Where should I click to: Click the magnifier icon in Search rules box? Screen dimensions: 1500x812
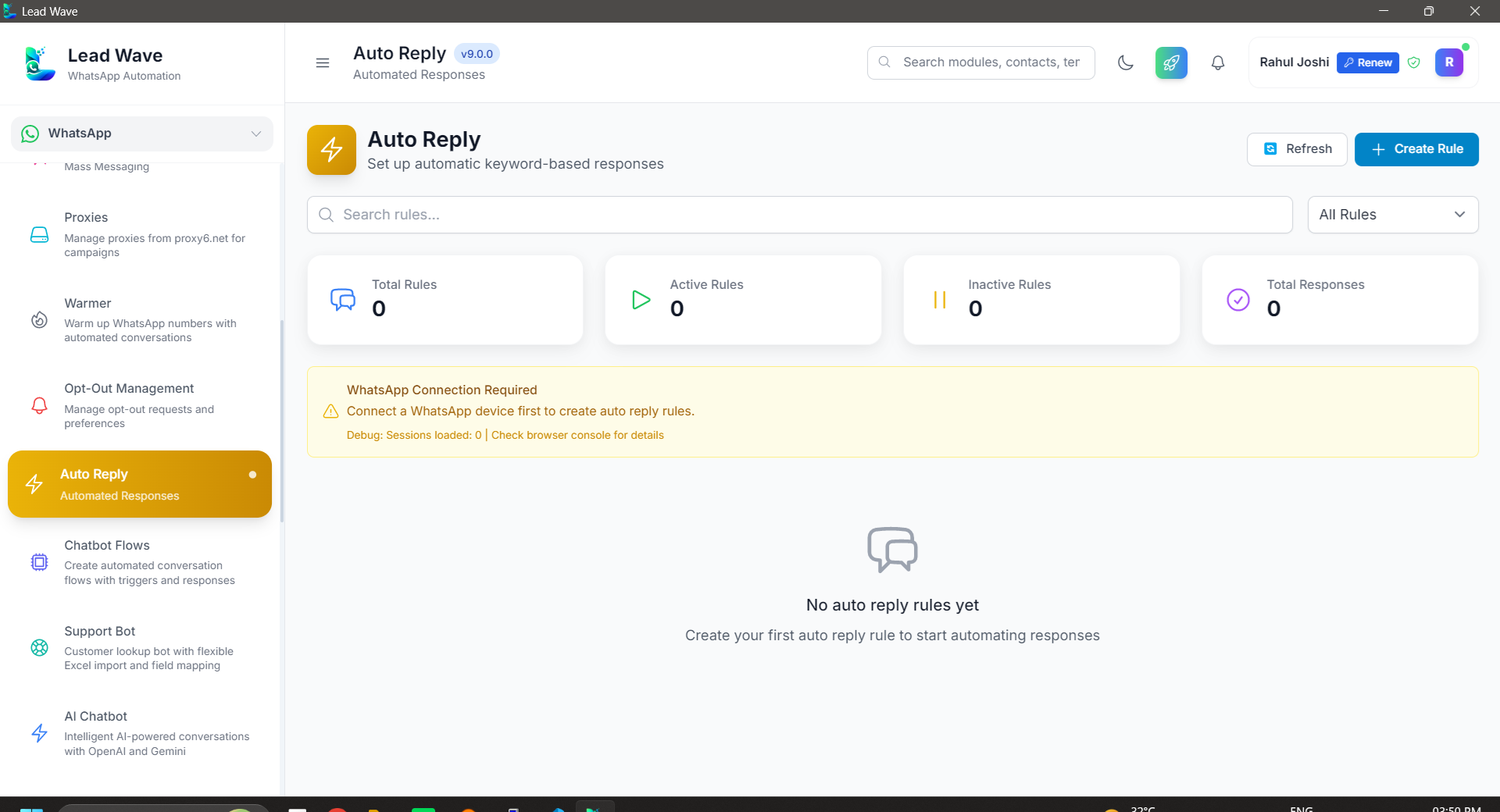327,215
